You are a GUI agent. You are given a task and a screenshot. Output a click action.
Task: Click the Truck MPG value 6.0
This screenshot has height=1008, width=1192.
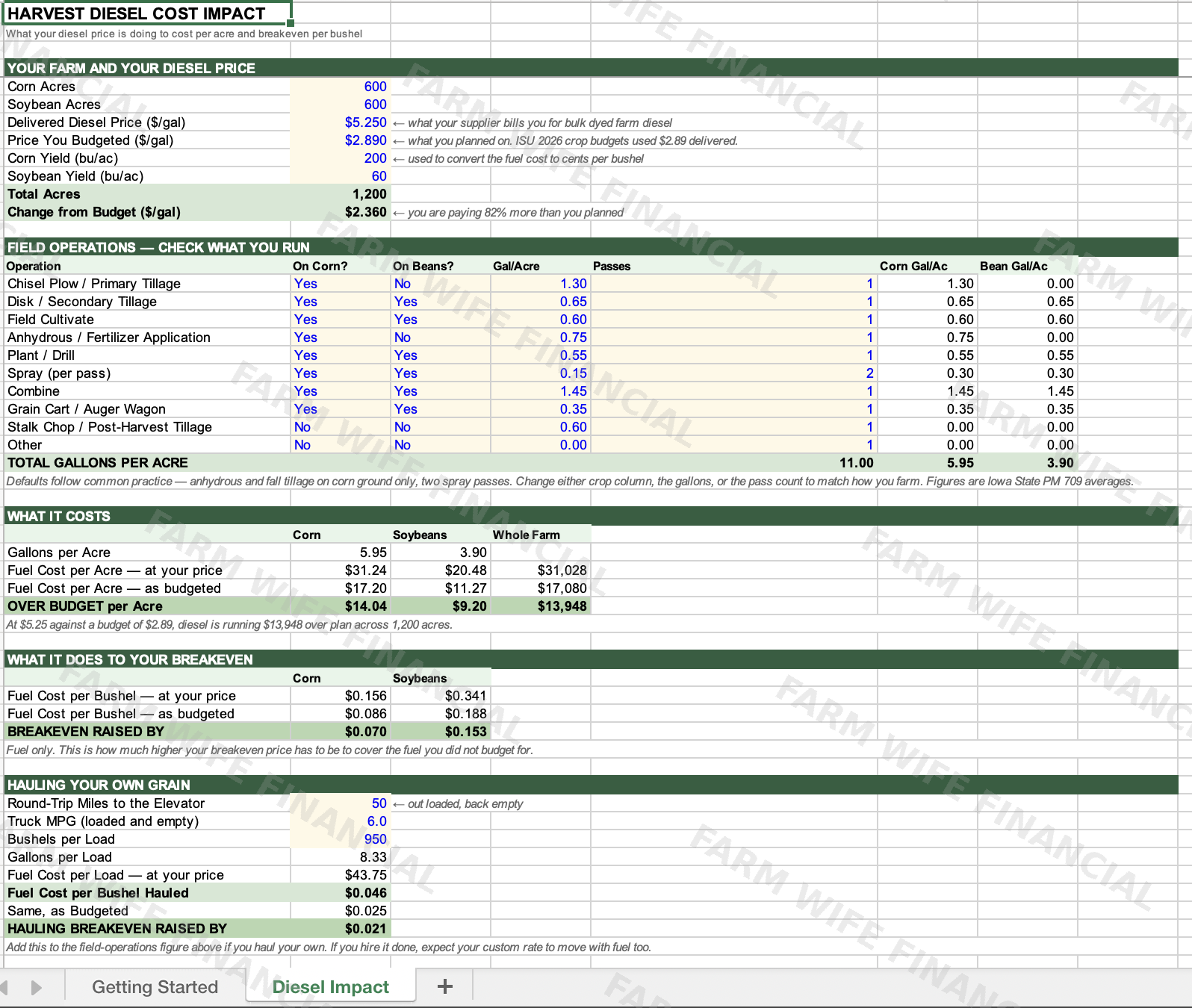[x=341, y=821]
